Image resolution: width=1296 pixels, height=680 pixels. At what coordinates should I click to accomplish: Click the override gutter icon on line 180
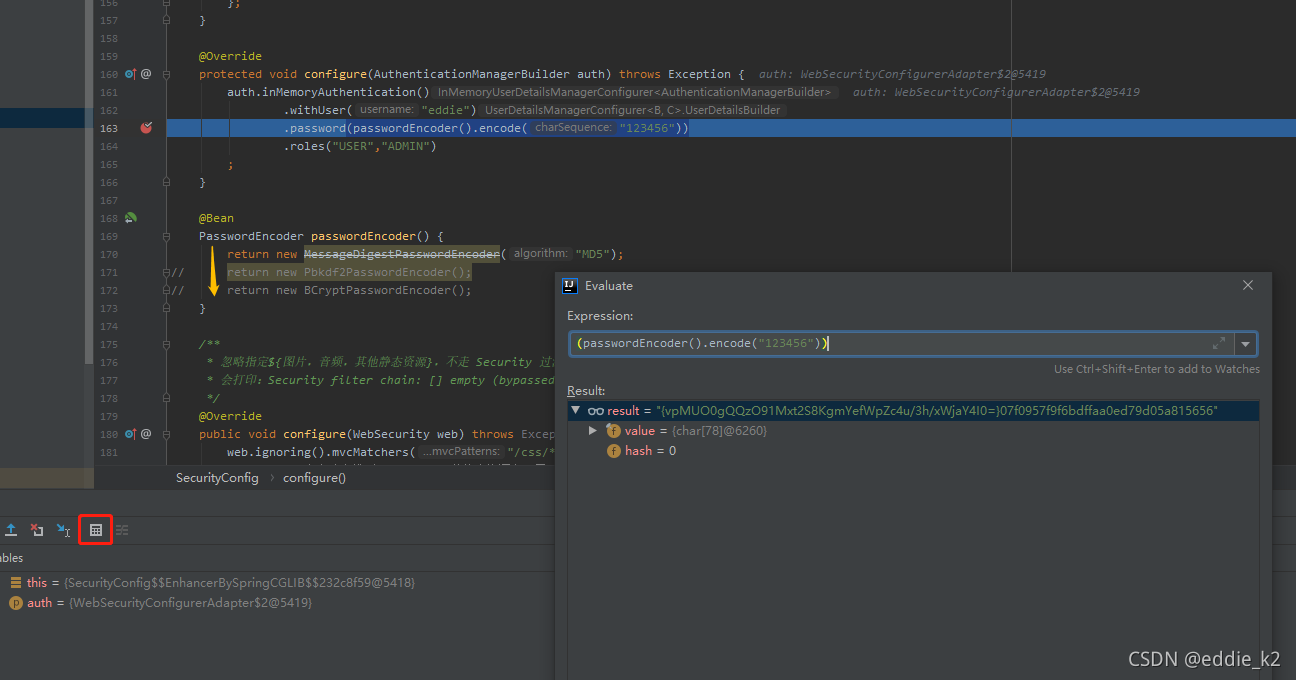(130, 434)
